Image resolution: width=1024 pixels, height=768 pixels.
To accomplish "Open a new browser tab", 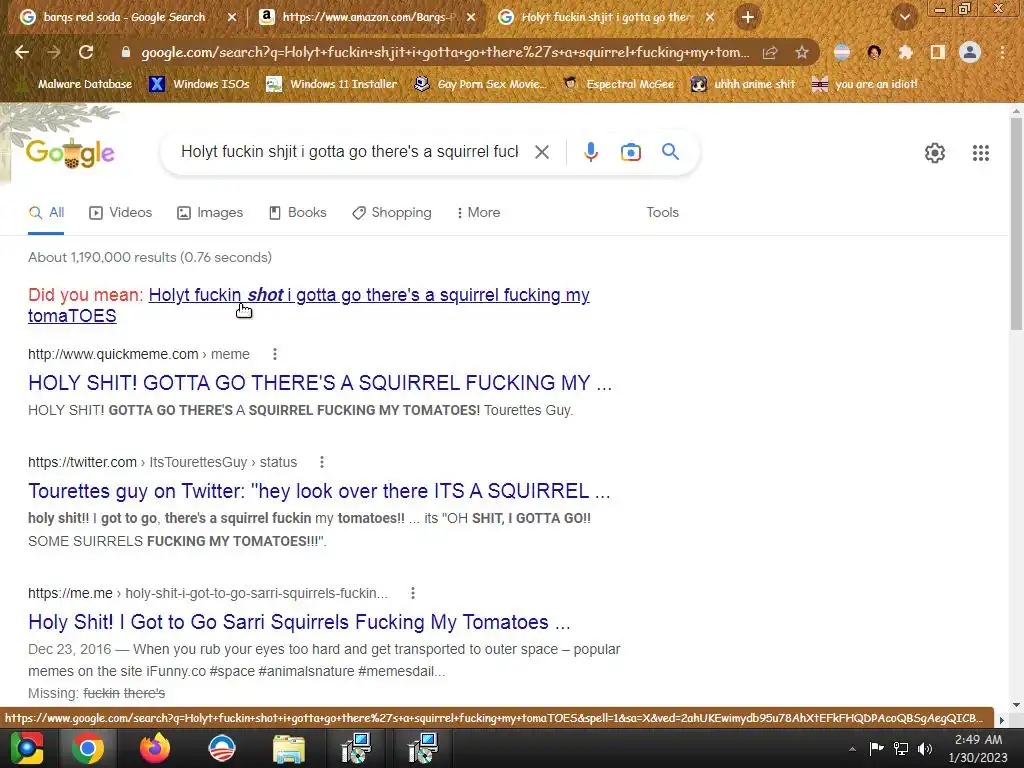I will [x=748, y=17].
